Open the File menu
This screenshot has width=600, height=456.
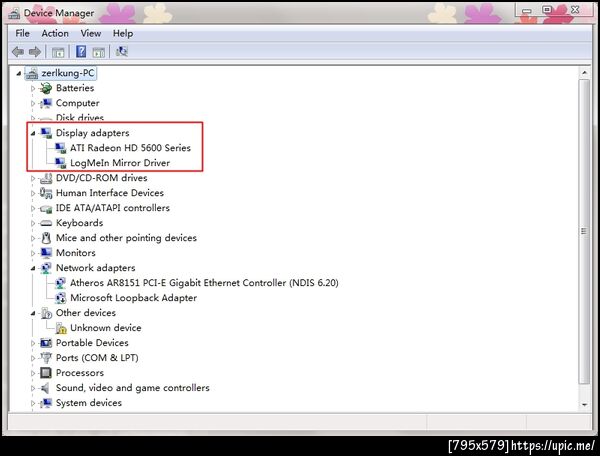[22, 34]
